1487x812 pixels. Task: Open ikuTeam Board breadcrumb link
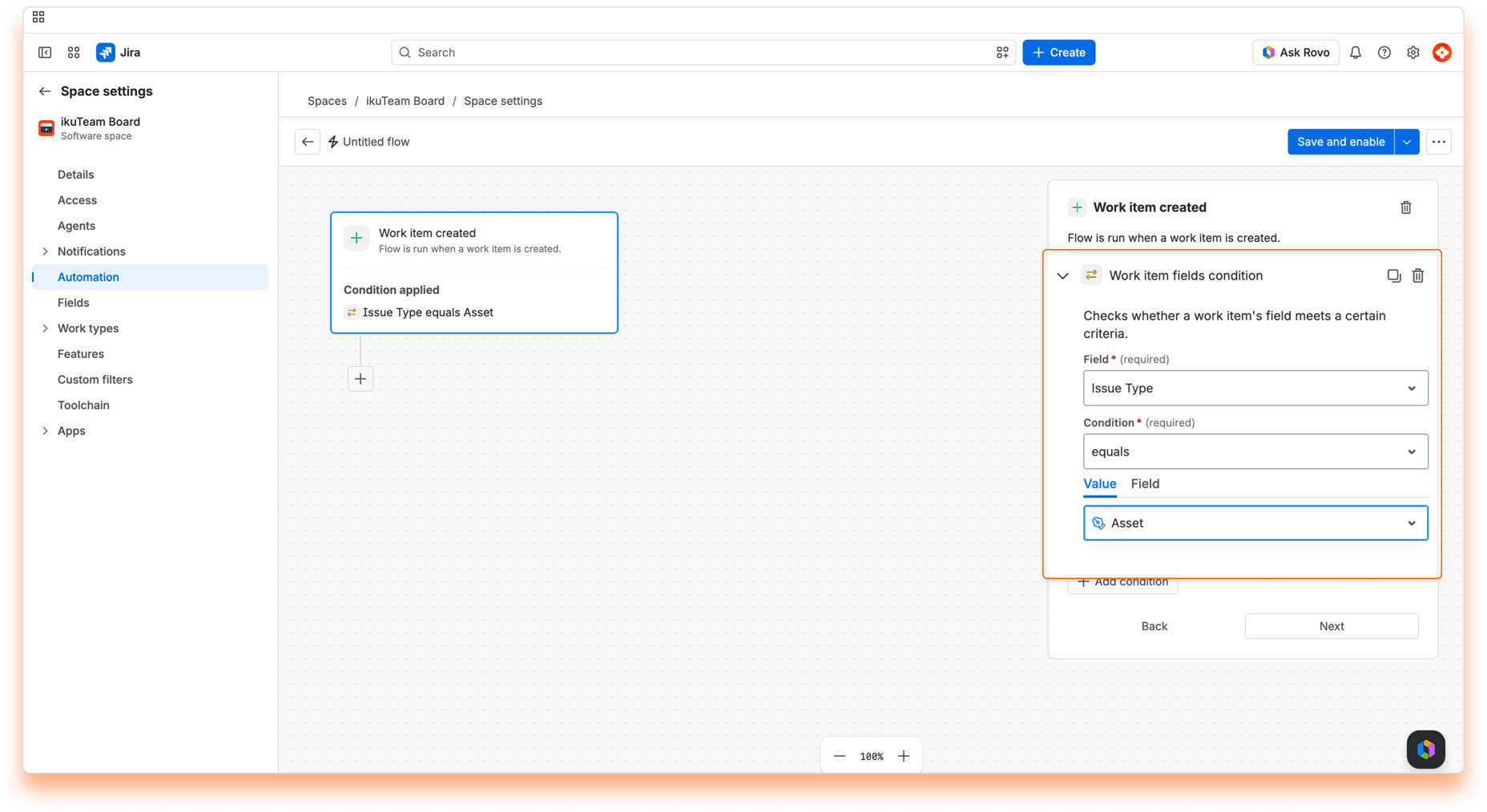405,101
